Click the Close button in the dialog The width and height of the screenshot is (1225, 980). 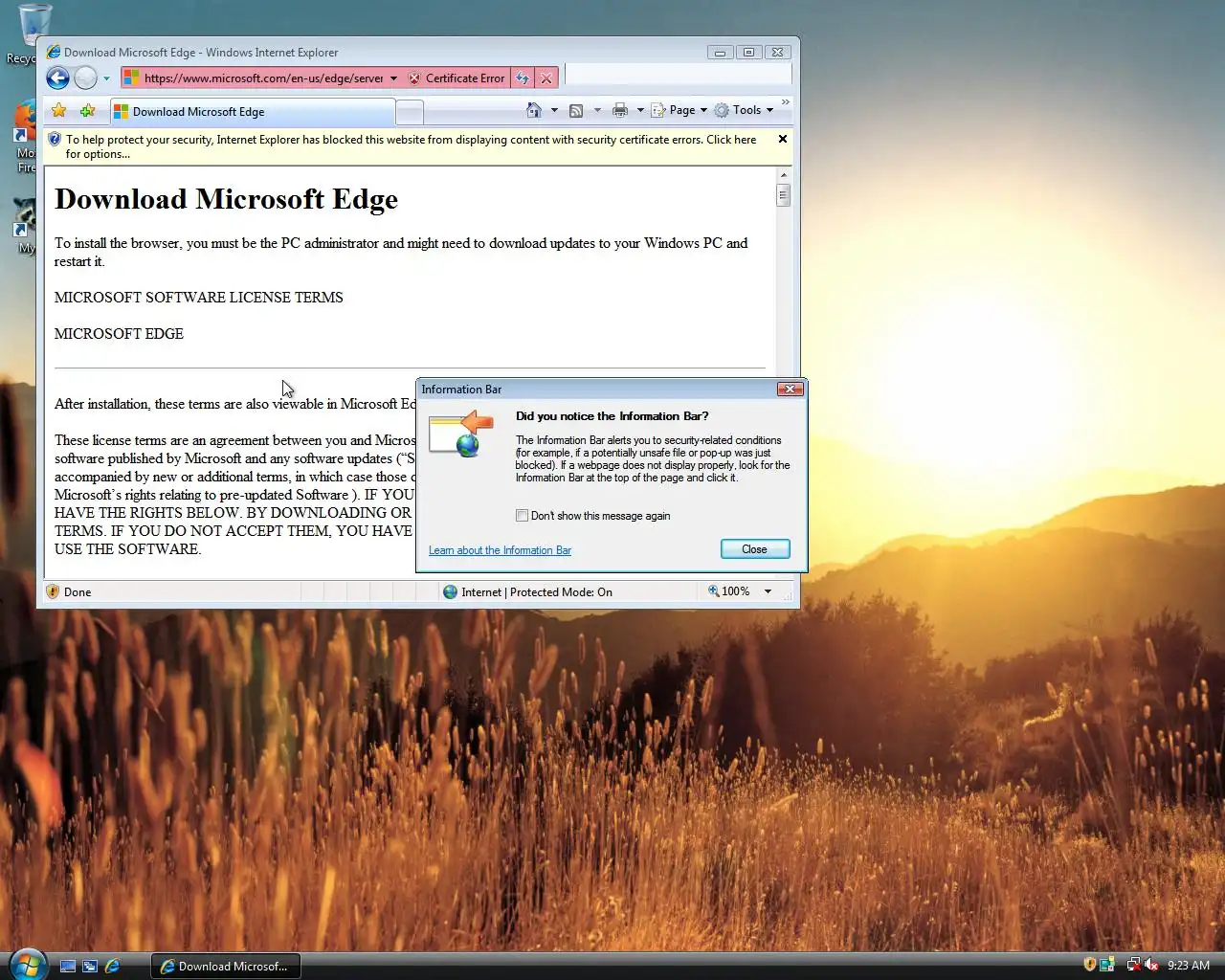[755, 549]
